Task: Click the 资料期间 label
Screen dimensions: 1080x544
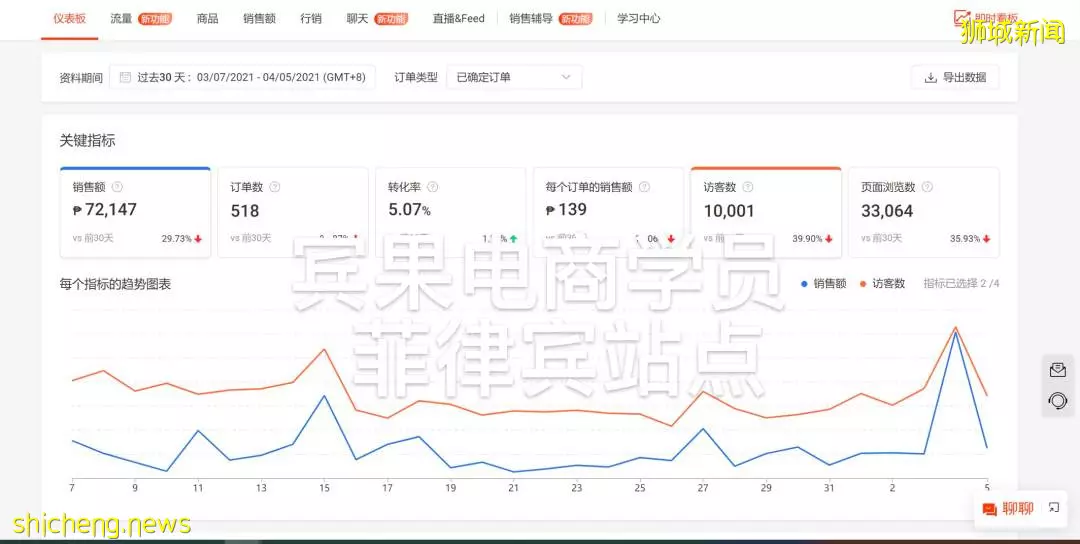Action: point(81,78)
